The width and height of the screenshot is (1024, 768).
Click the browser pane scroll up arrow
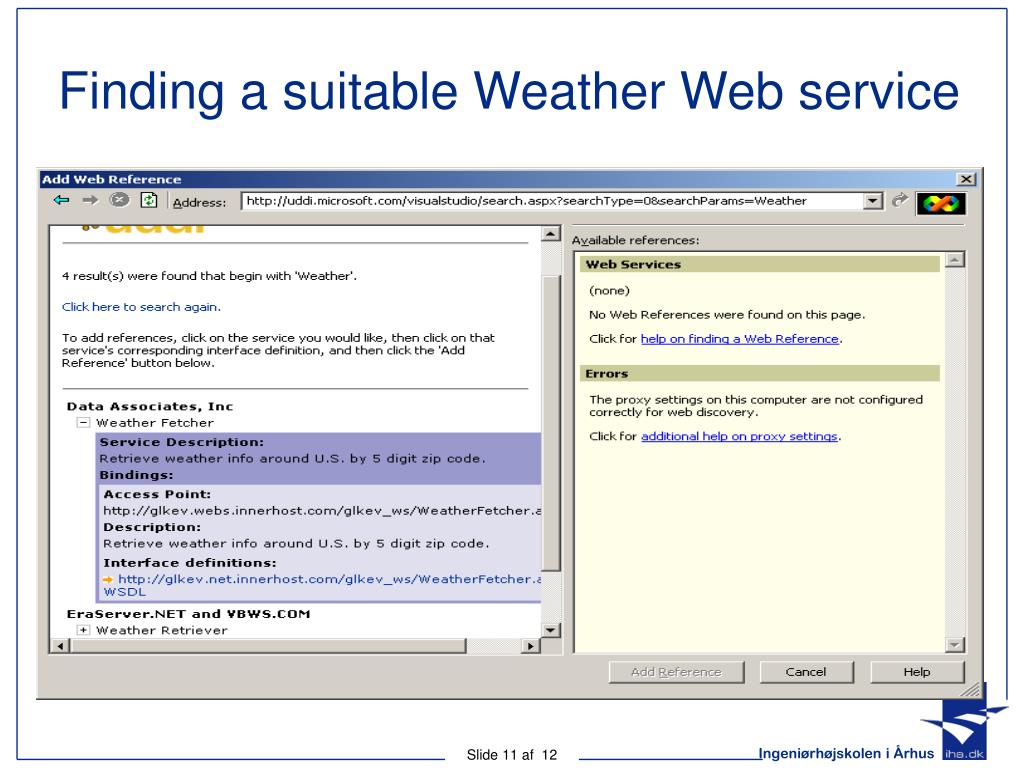point(551,234)
